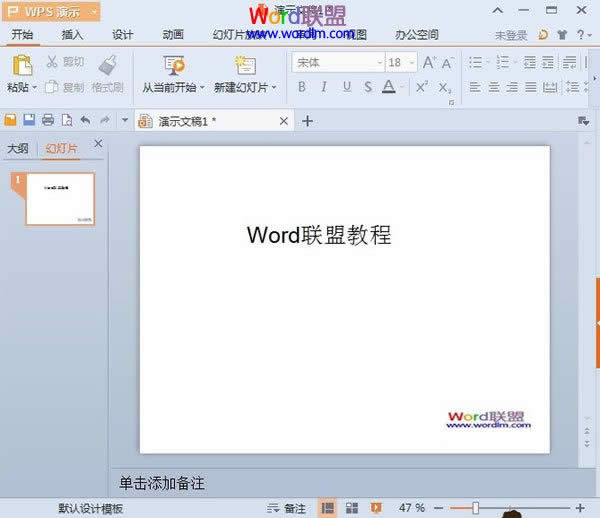Toggle Underline formatting
The width and height of the screenshot is (600, 518).
click(x=347, y=87)
